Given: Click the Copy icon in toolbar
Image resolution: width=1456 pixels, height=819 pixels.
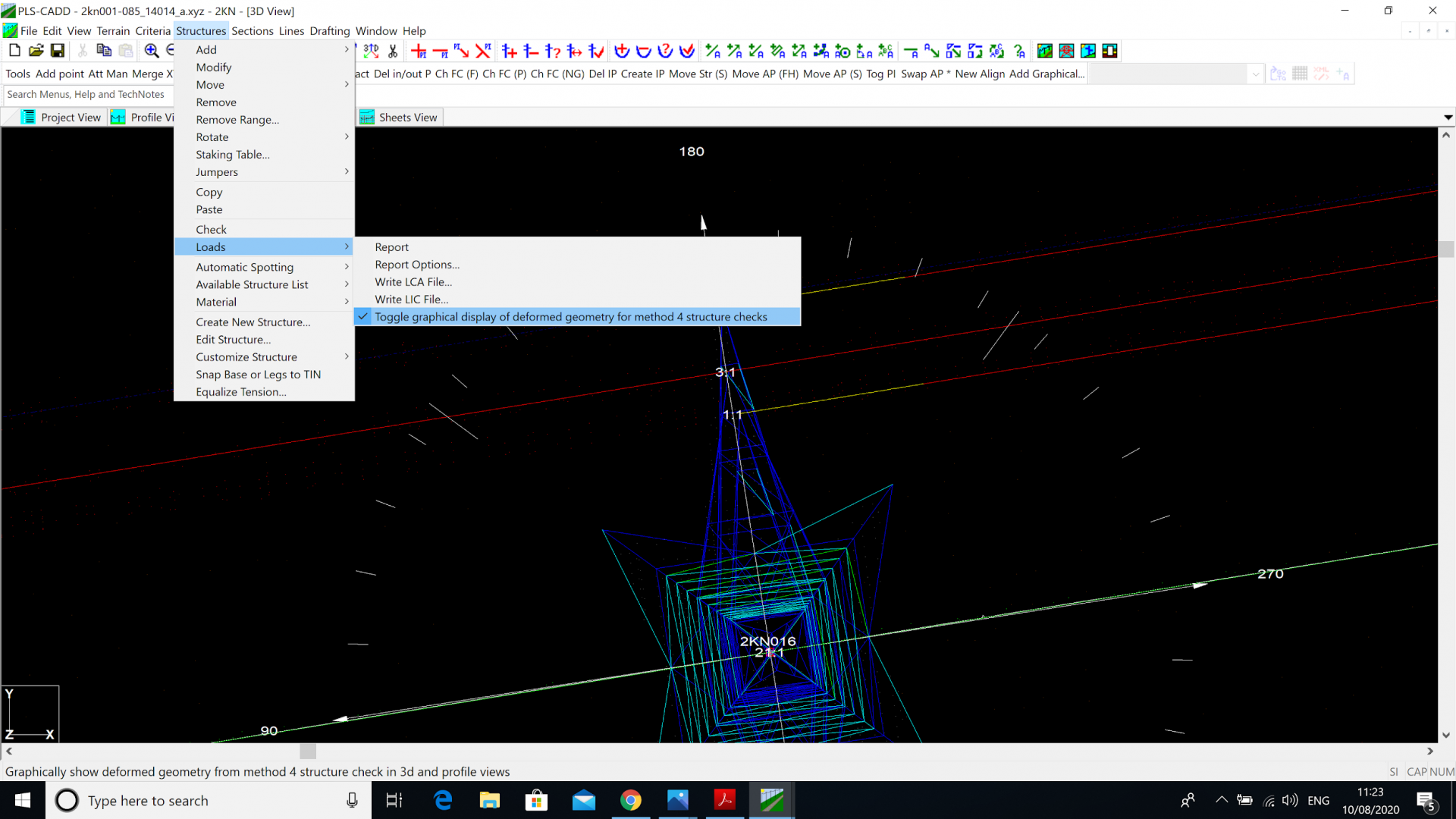Looking at the screenshot, I should [104, 51].
